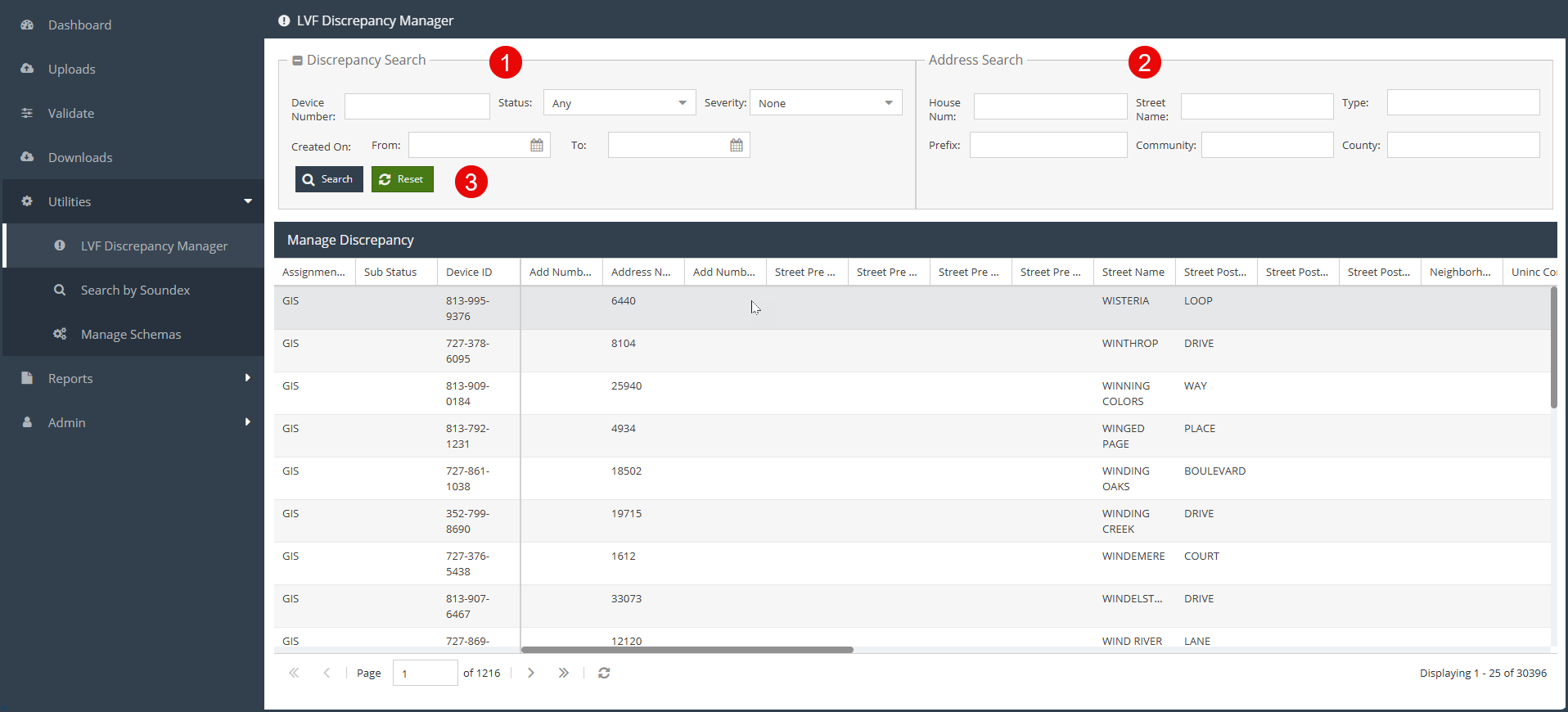The height and width of the screenshot is (712, 1568).
Task: Click the Downloads cloud icon
Action: tap(27, 157)
